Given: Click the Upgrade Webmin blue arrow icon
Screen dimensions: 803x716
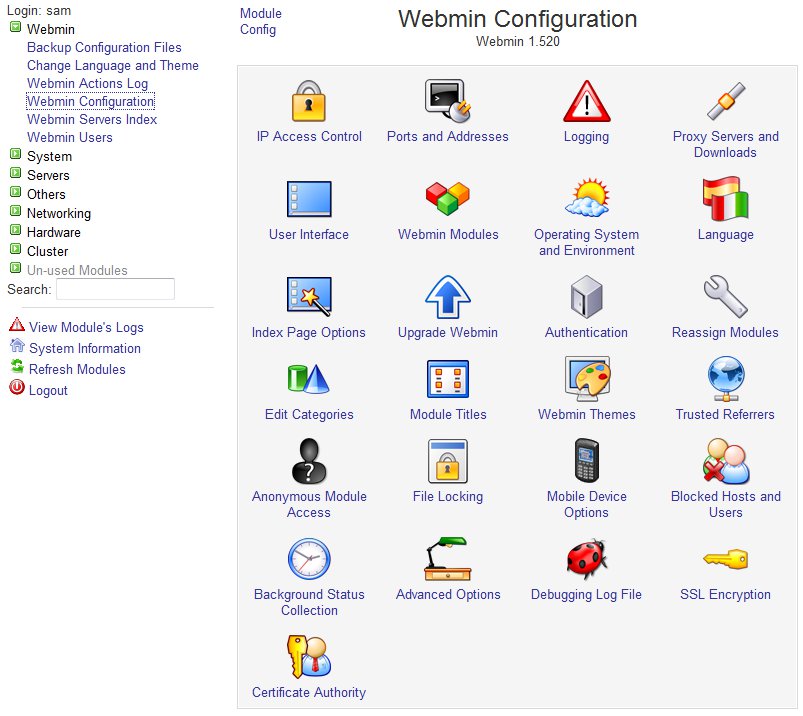Looking at the screenshot, I should pyautogui.click(x=448, y=297).
